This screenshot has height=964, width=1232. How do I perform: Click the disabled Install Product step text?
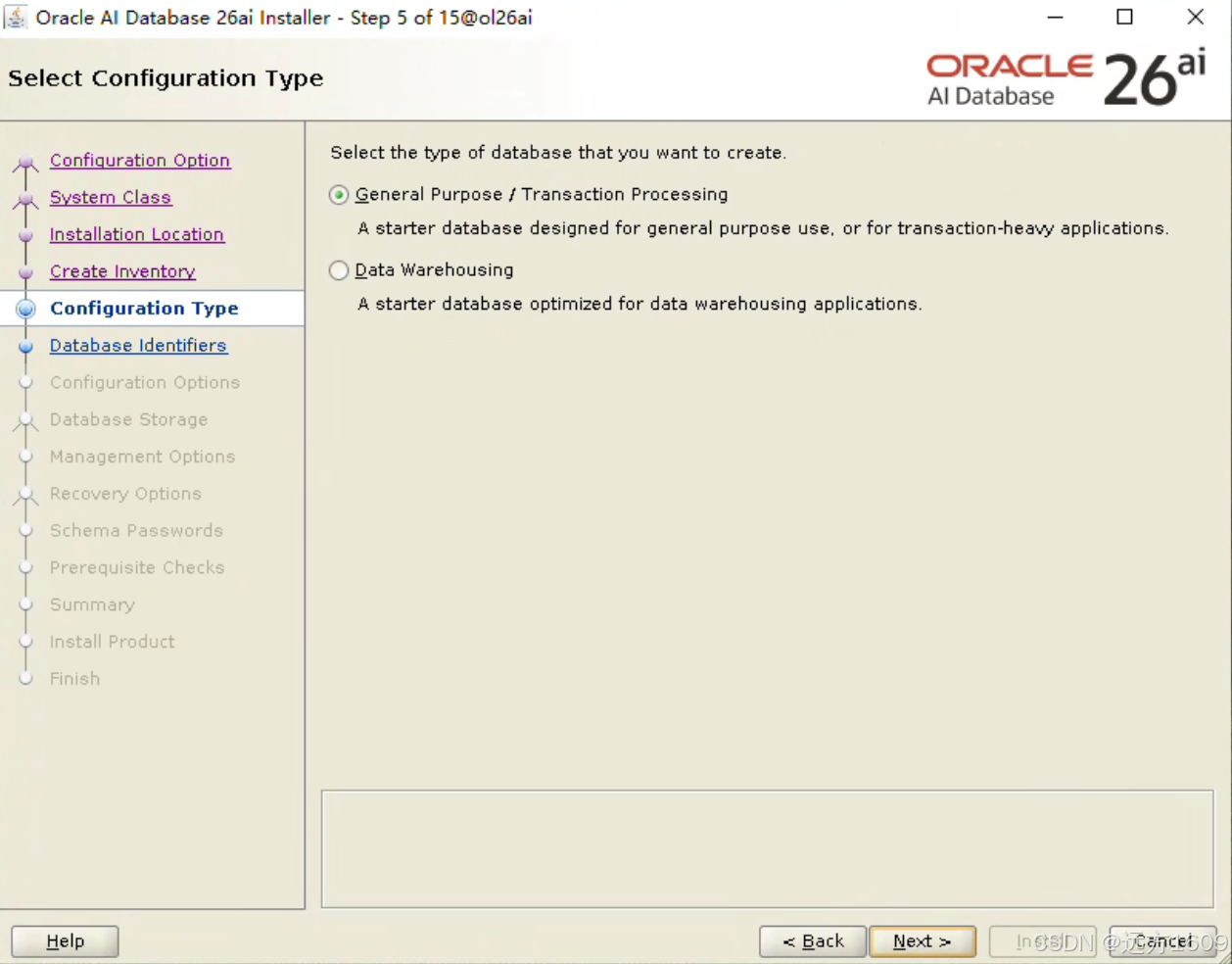tap(113, 642)
